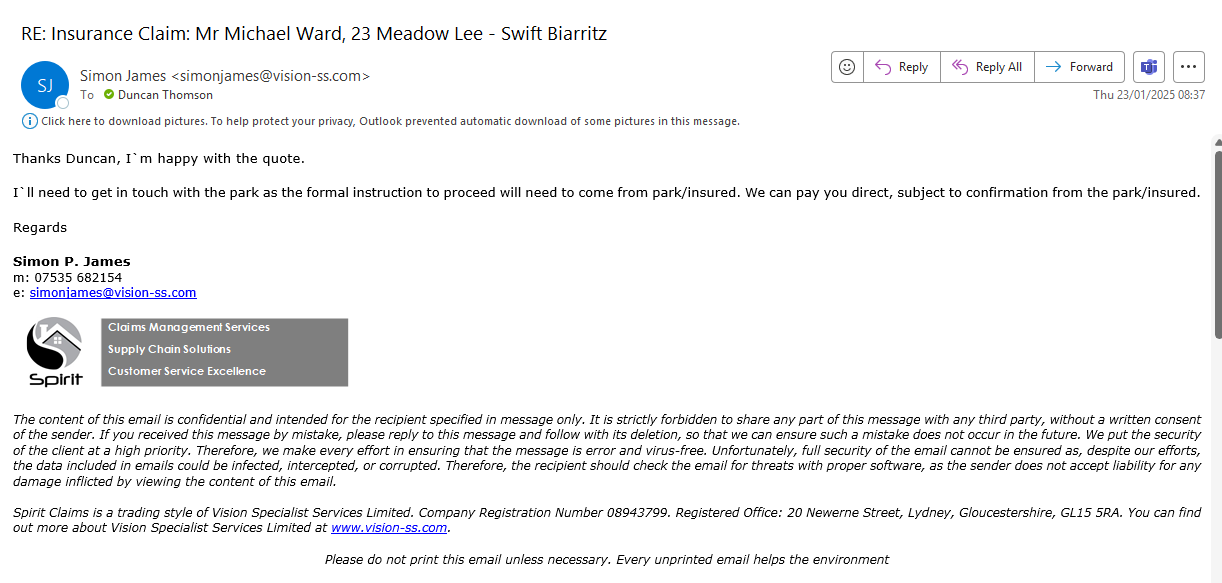This screenshot has width=1222, height=583.
Task: Click the scrollbar up arrow
Action: click(1217, 141)
